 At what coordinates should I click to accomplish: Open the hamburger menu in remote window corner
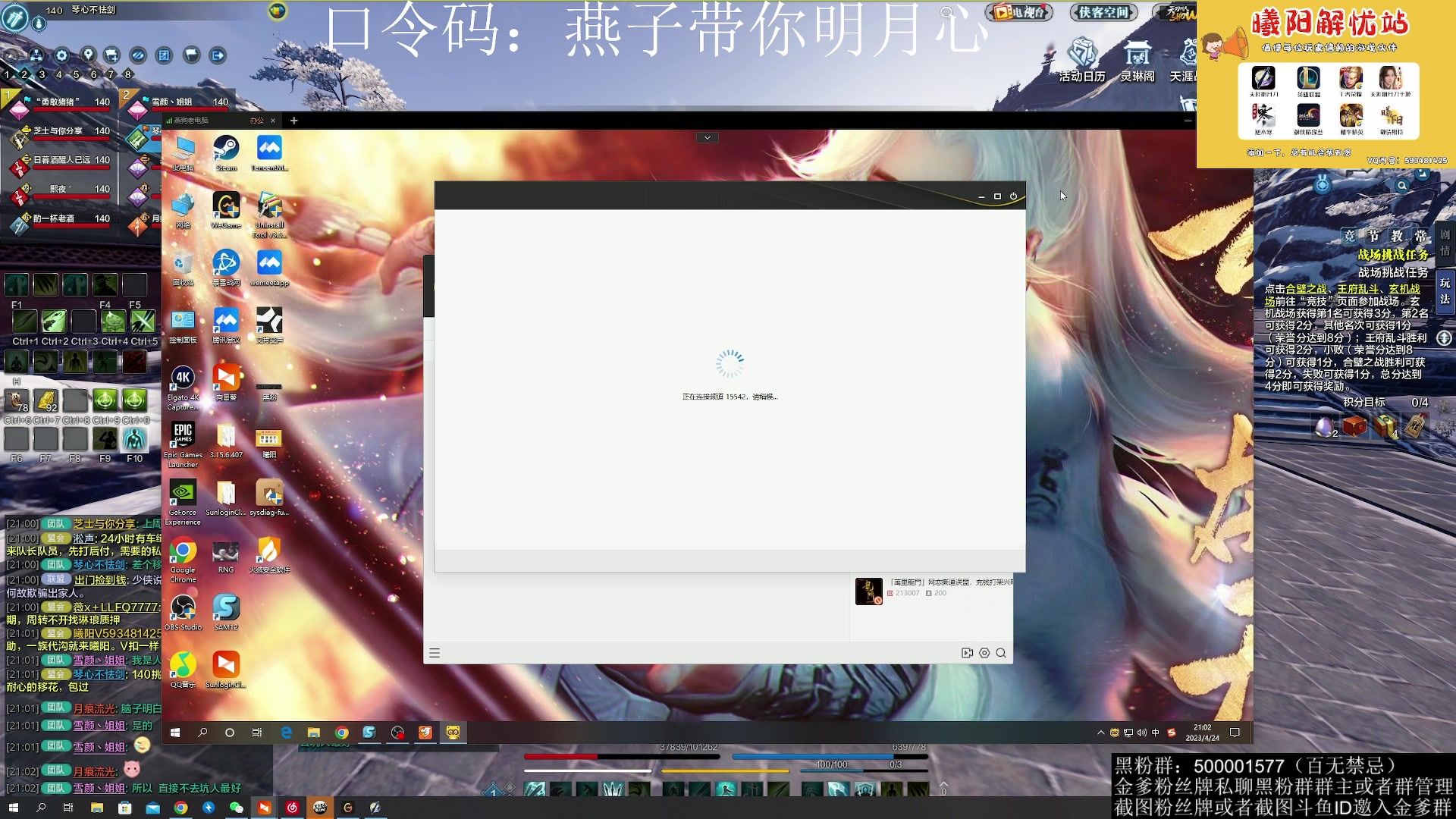(x=435, y=652)
